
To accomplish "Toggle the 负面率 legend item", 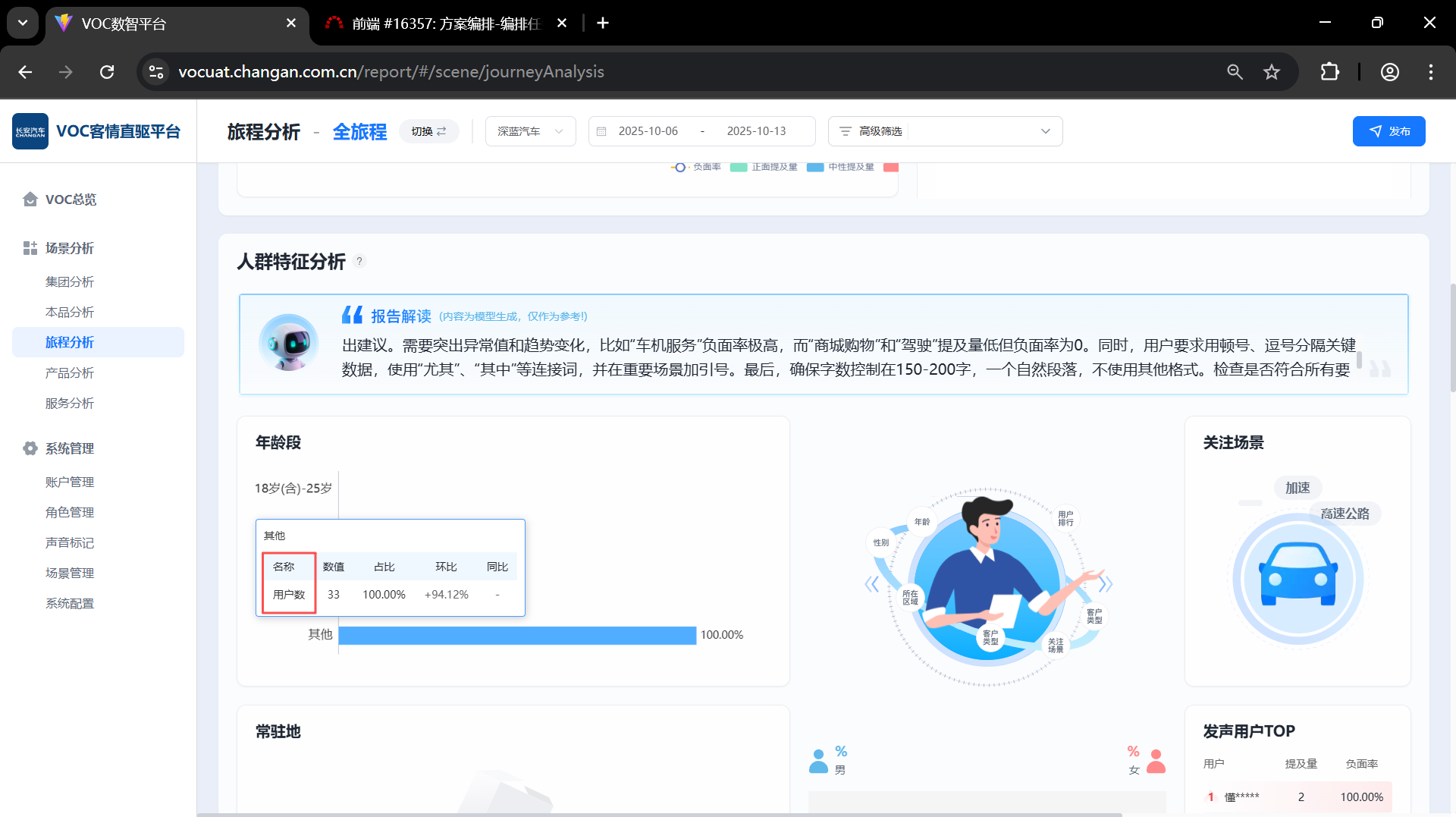I will point(696,167).
